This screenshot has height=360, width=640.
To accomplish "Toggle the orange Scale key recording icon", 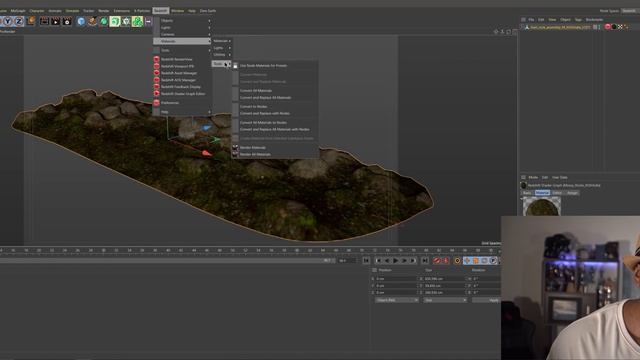I will coord(476,260).
